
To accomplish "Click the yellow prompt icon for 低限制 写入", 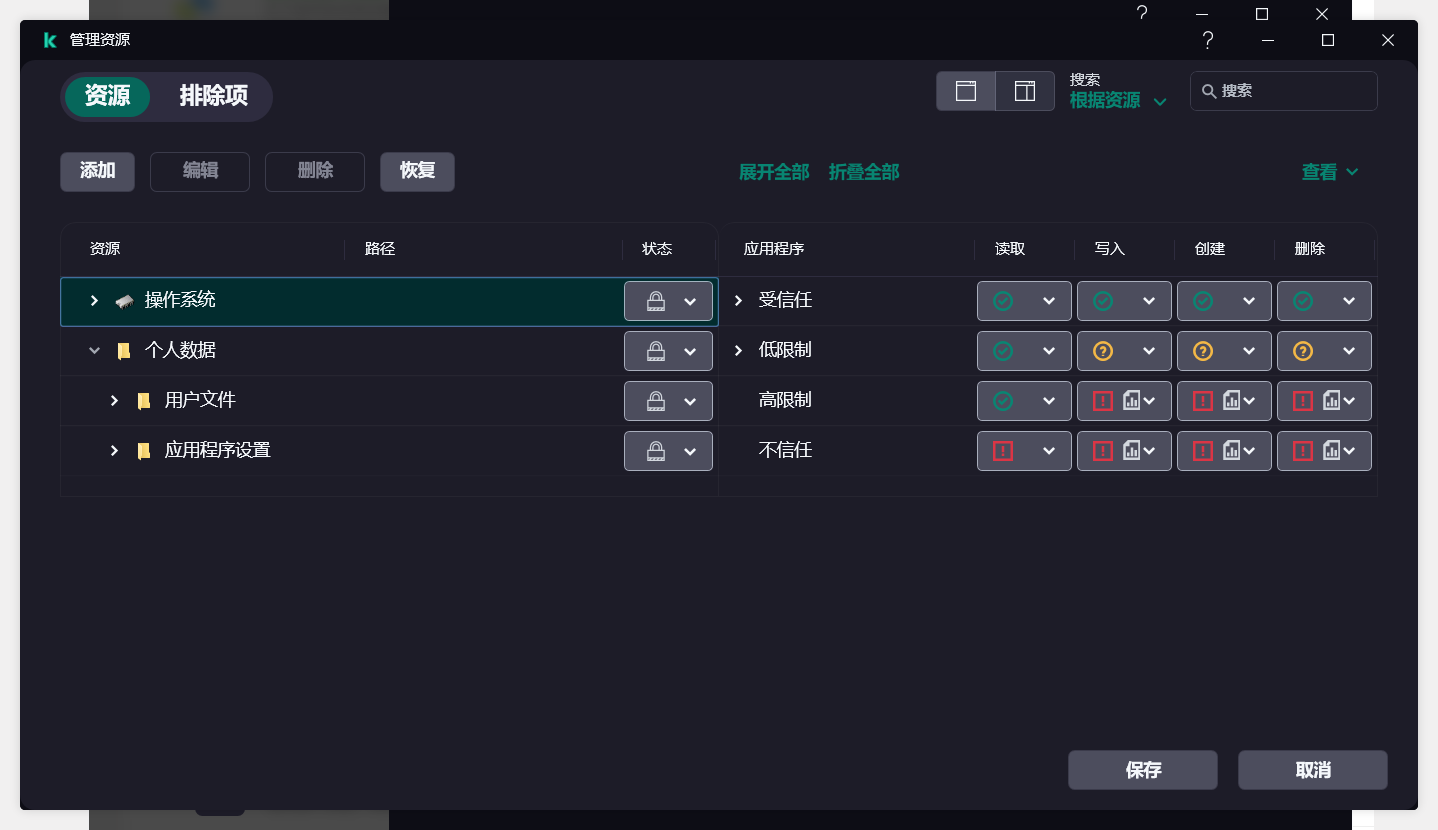I will tap(1103, 350).
